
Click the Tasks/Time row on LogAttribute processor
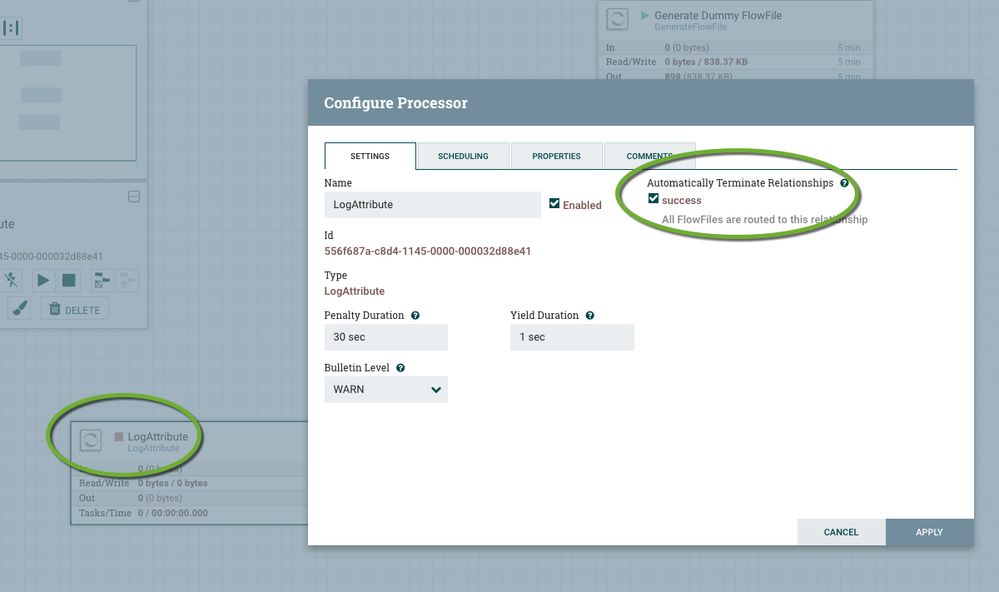click(x=189, y=513)
